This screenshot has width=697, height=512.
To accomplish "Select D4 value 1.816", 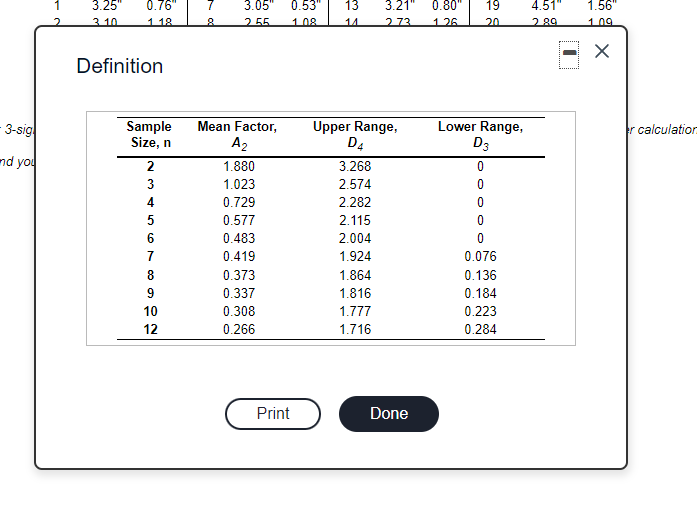I will click(355, 293).
